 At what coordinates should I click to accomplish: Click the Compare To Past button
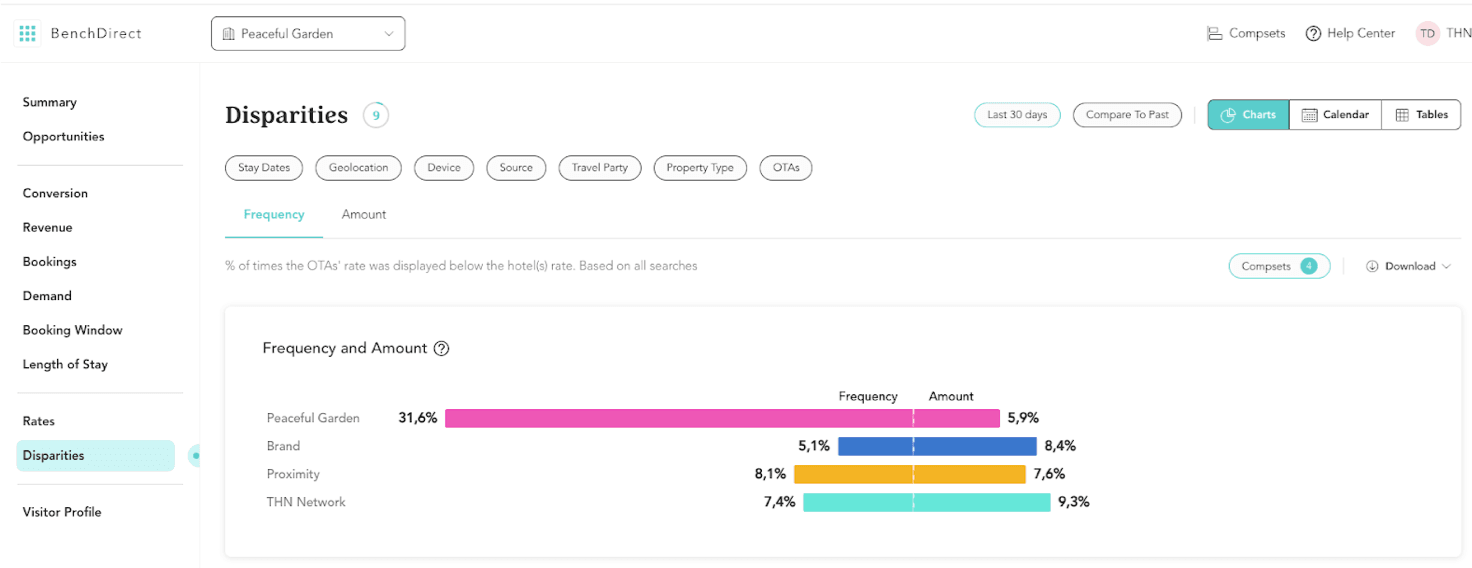(1127, 115)
